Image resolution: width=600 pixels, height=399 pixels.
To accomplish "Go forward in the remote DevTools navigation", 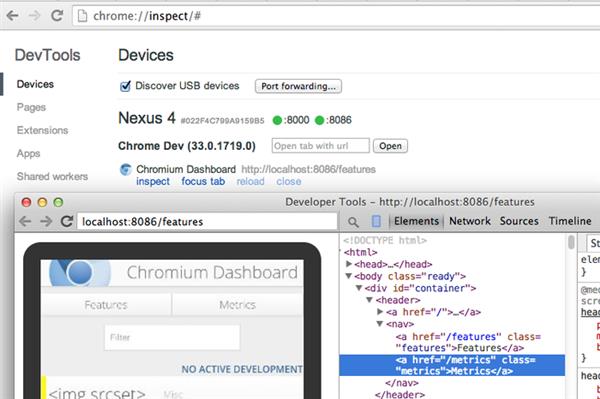I will tap(46, 221).
